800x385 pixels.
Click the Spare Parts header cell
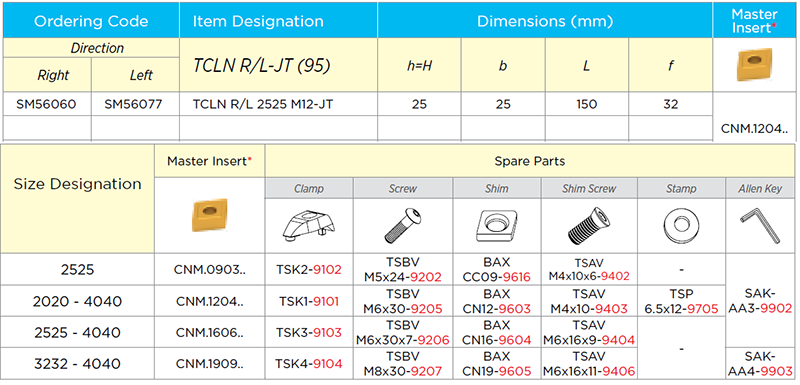click(x=530, y=161)
